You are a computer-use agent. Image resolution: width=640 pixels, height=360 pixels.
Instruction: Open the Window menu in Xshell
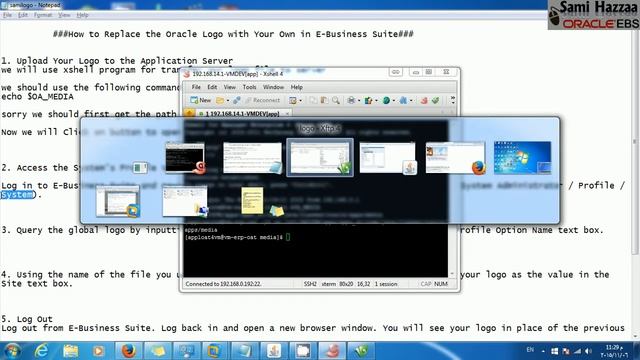273,87
